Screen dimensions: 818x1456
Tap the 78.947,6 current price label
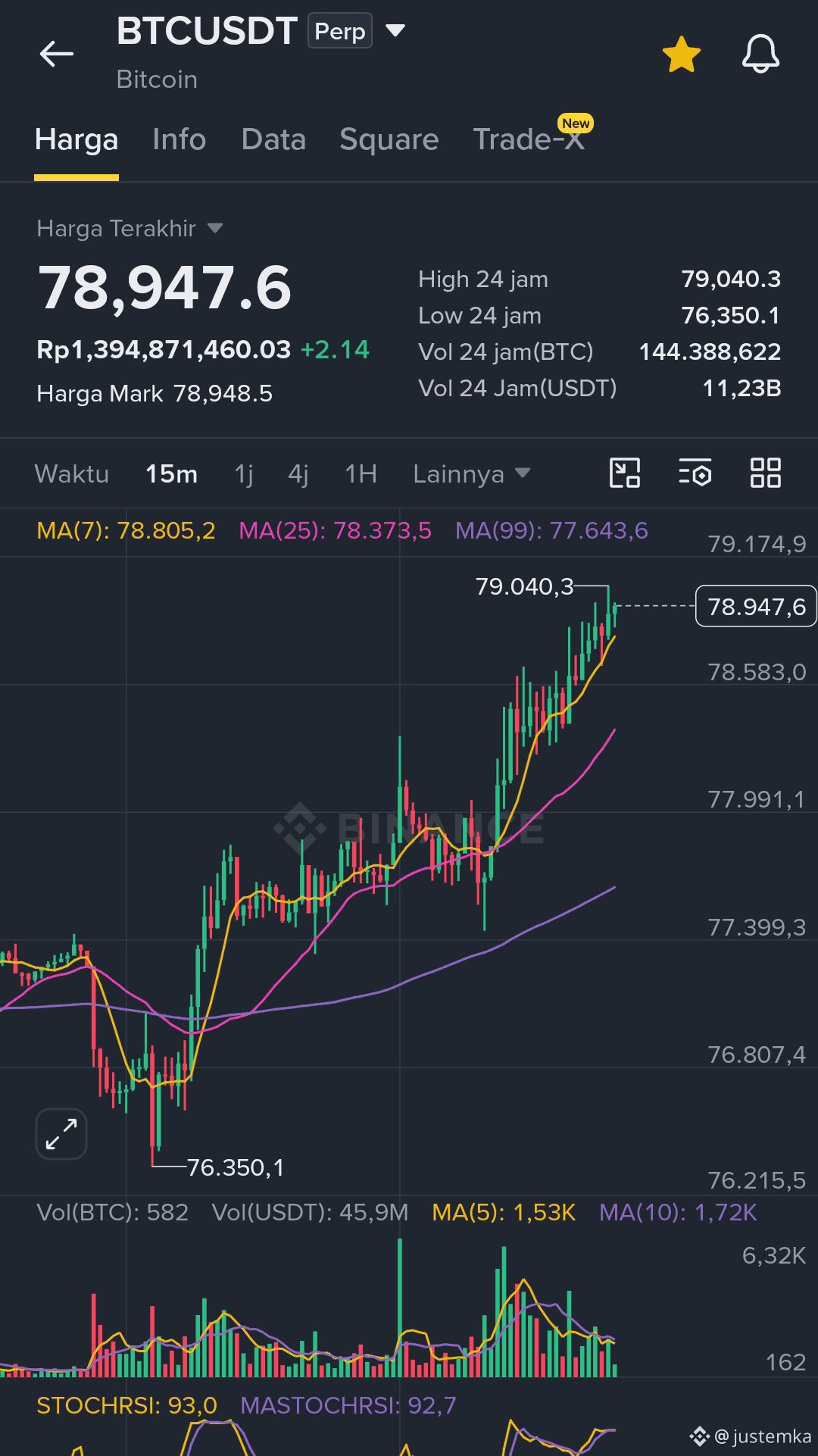click(x=756, y=606)
